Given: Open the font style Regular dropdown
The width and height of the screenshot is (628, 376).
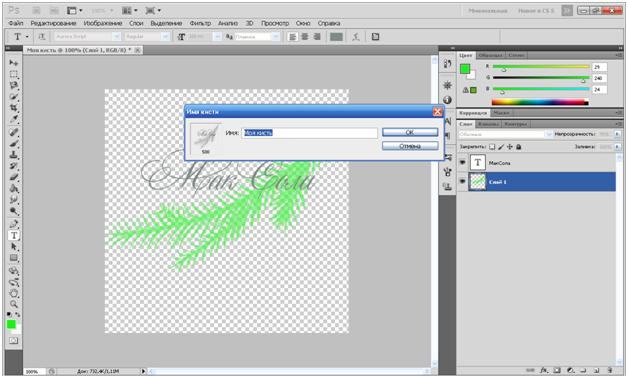Looking at the screenshot, I should (166, 37).
